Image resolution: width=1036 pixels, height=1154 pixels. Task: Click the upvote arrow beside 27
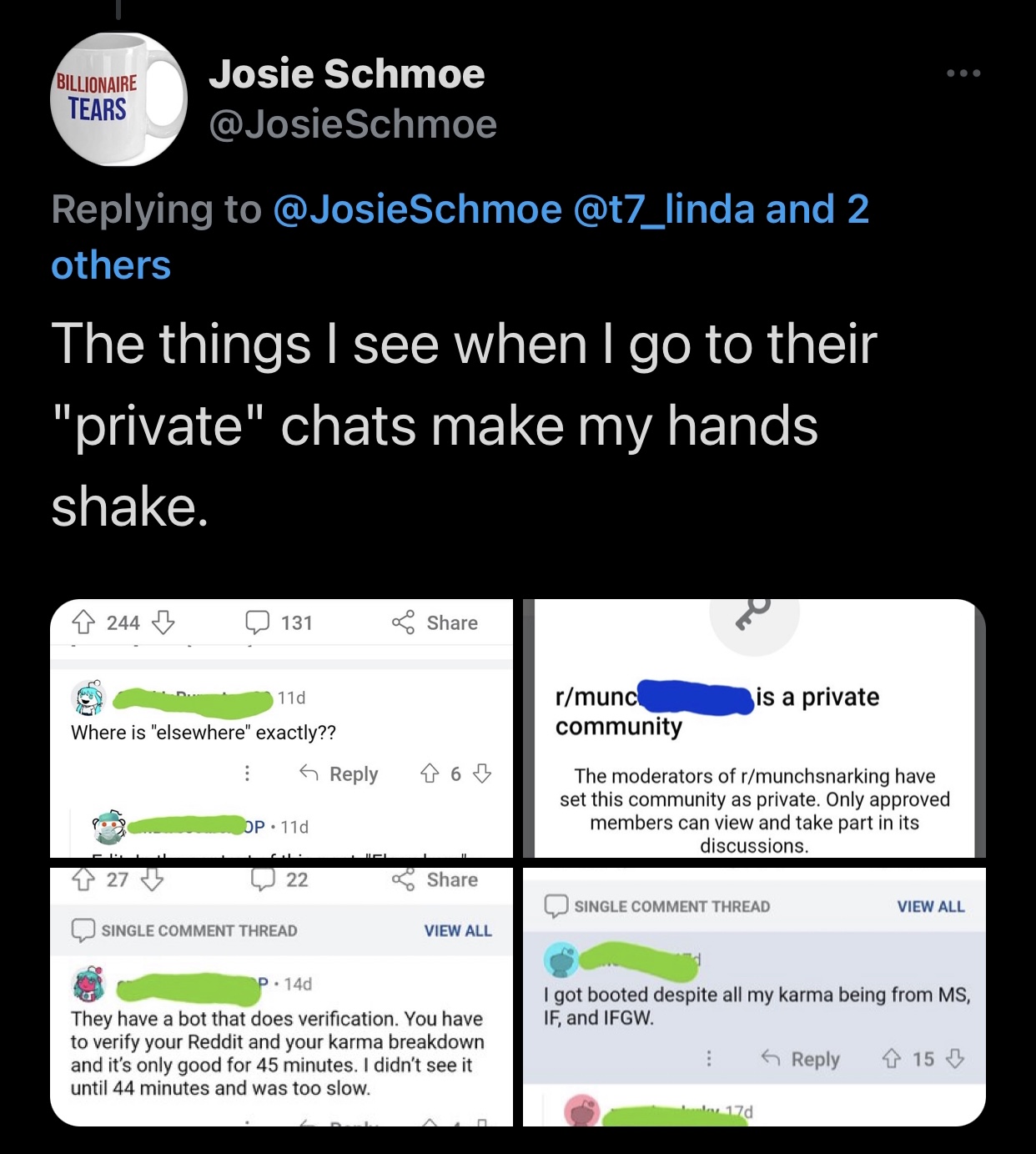pos(83,879)
